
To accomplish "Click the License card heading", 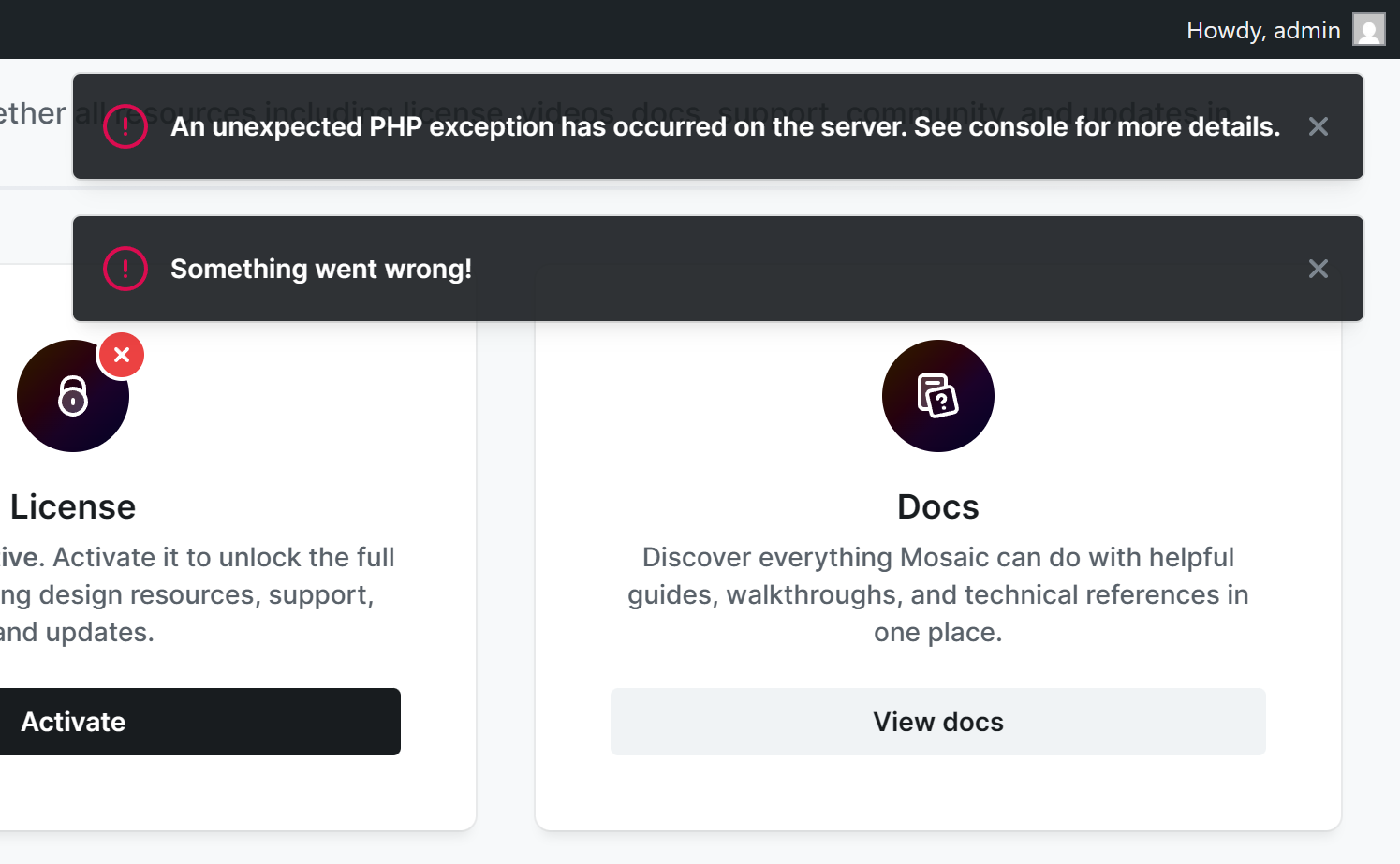I will pyautogui.click(x=73, y=506).
